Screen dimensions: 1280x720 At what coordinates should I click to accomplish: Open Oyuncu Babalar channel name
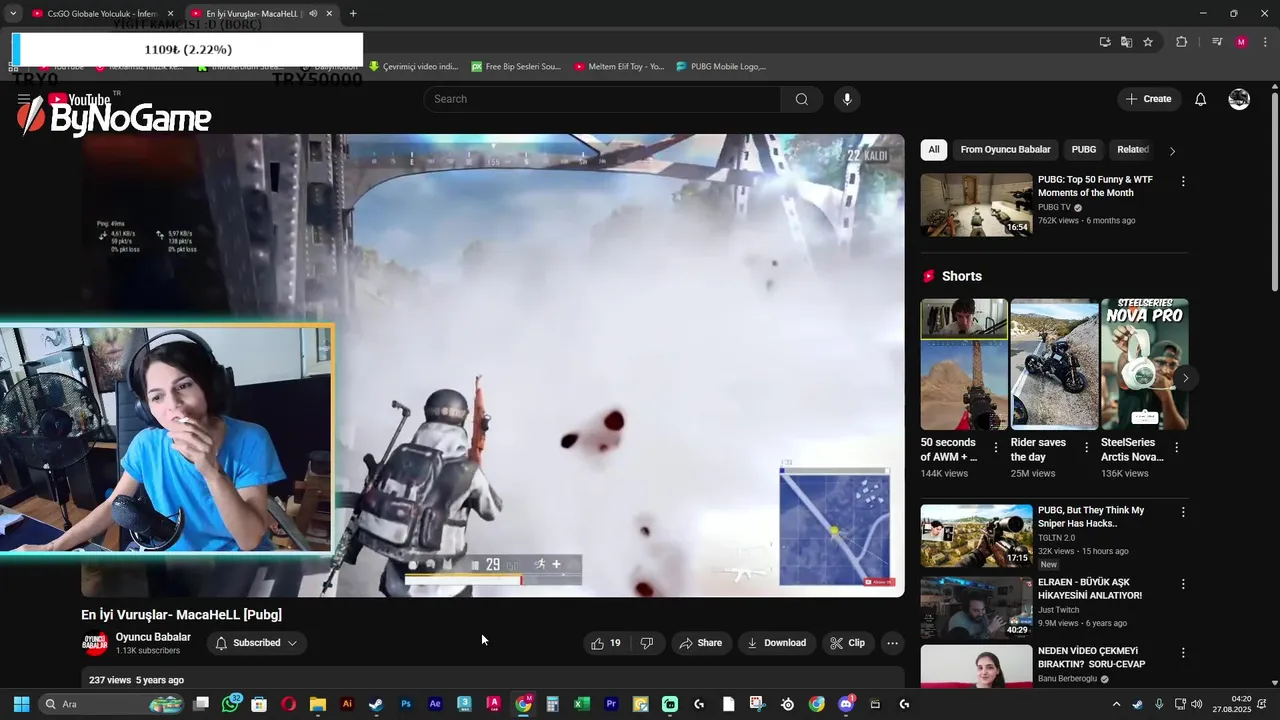point(153,637)
